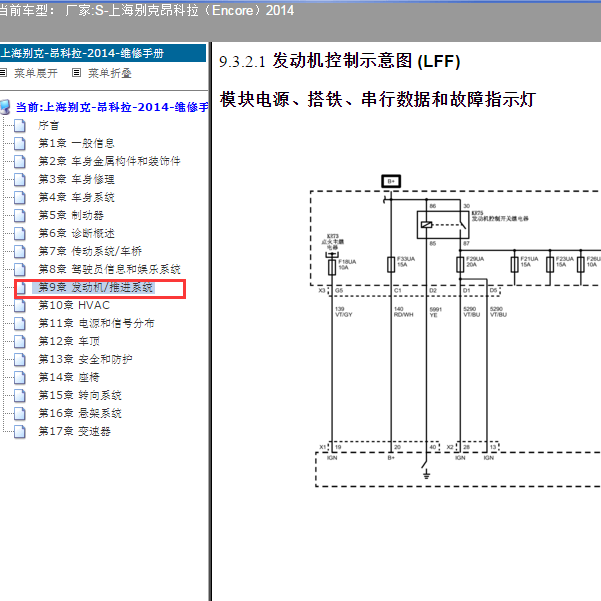601x601 pixels.
Task: Click the page icon beside 第12章 车顶
Action: click(x=20, y=342)
